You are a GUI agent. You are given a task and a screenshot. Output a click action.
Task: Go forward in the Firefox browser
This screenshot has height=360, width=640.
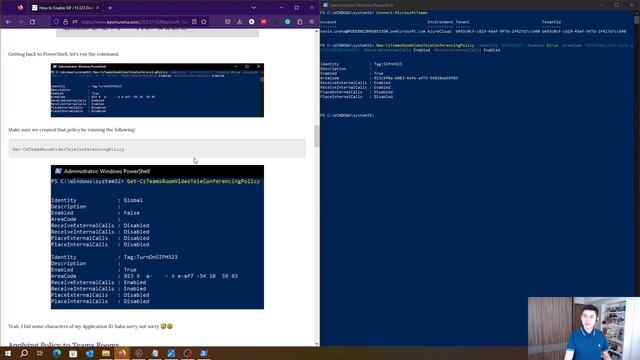point(20,22)
